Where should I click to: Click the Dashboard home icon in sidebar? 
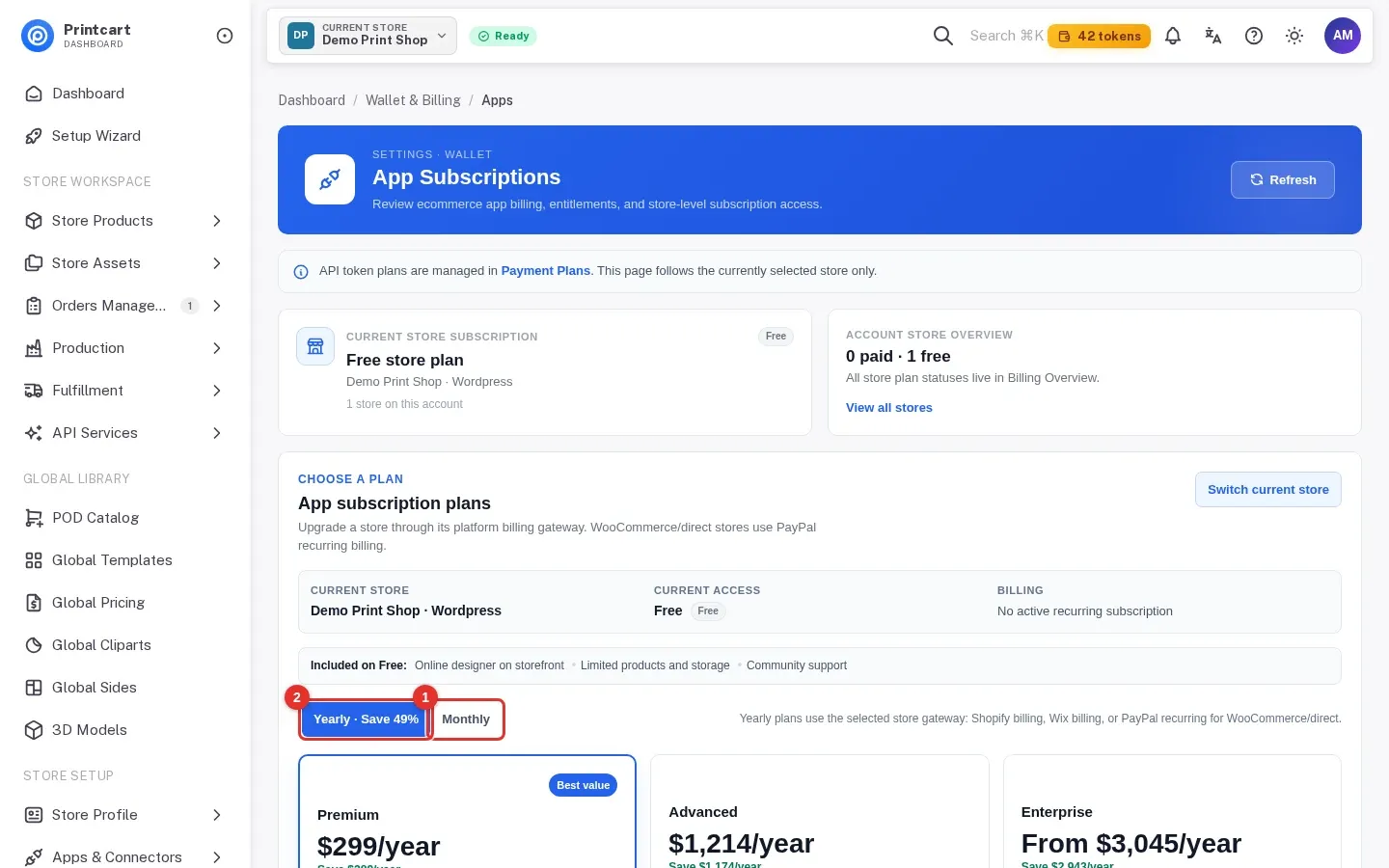point(34,94)
